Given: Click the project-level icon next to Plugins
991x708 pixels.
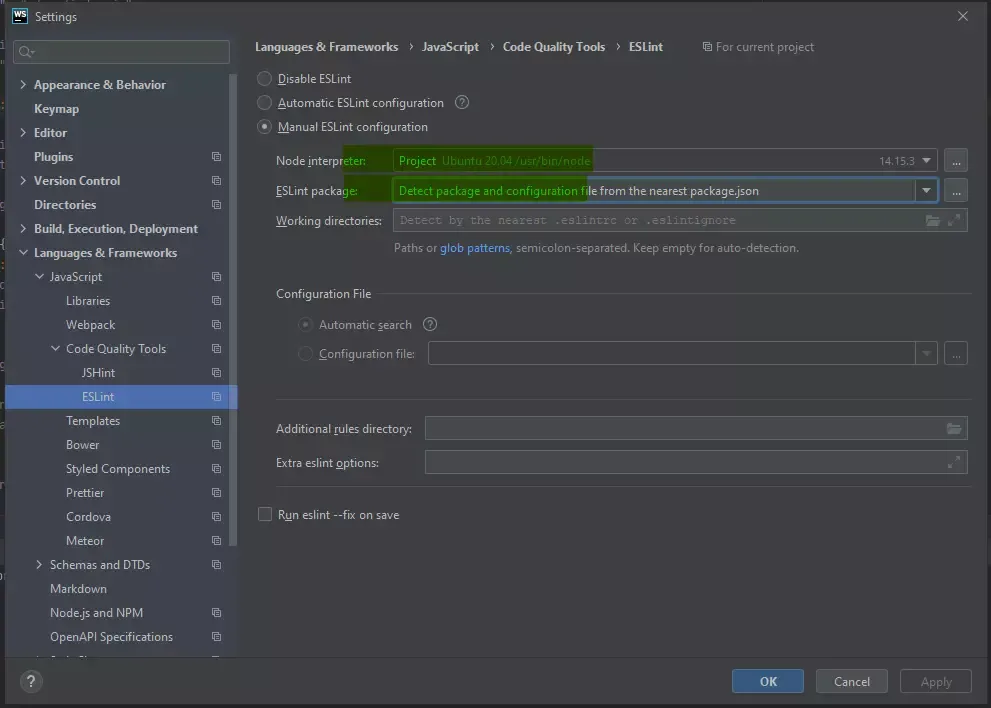Looking at the screenshot, I should 216,157.
